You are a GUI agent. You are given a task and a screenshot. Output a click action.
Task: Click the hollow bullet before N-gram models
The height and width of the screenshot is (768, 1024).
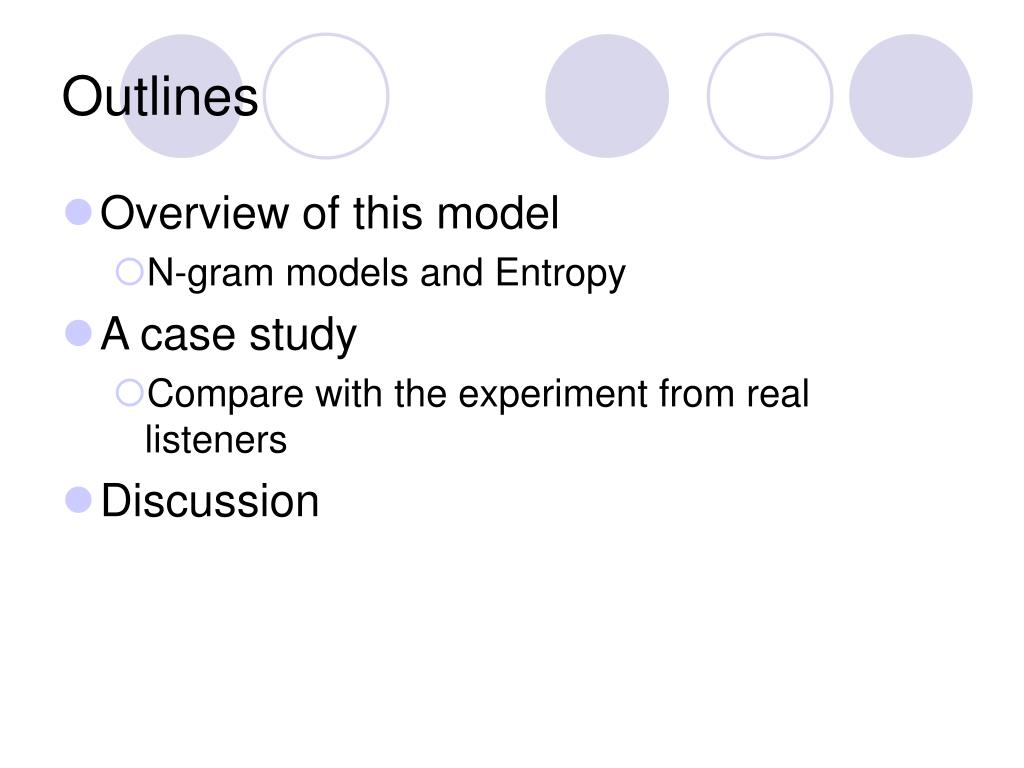click(129, 272)
